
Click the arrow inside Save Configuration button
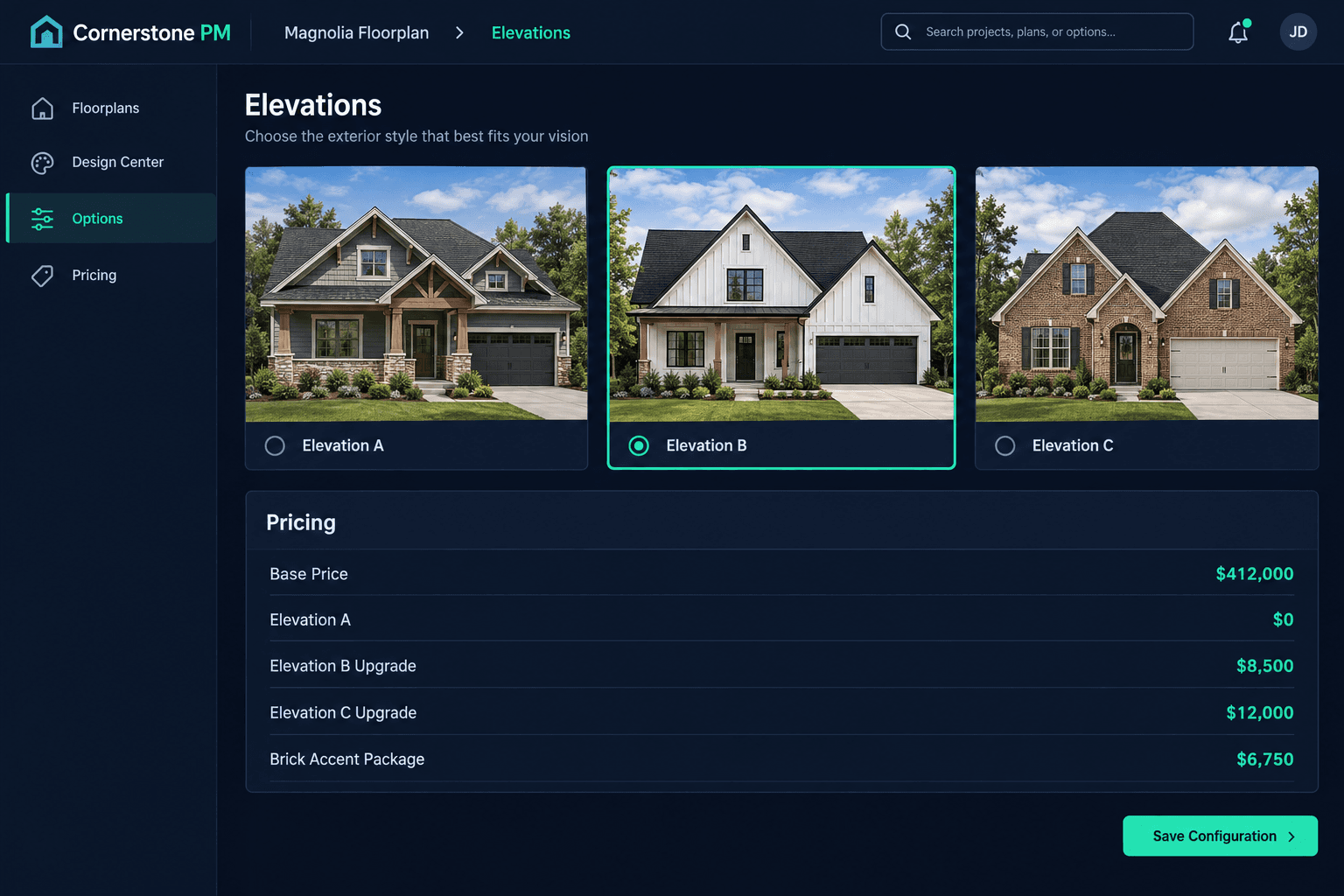[x=1291, y=836]
